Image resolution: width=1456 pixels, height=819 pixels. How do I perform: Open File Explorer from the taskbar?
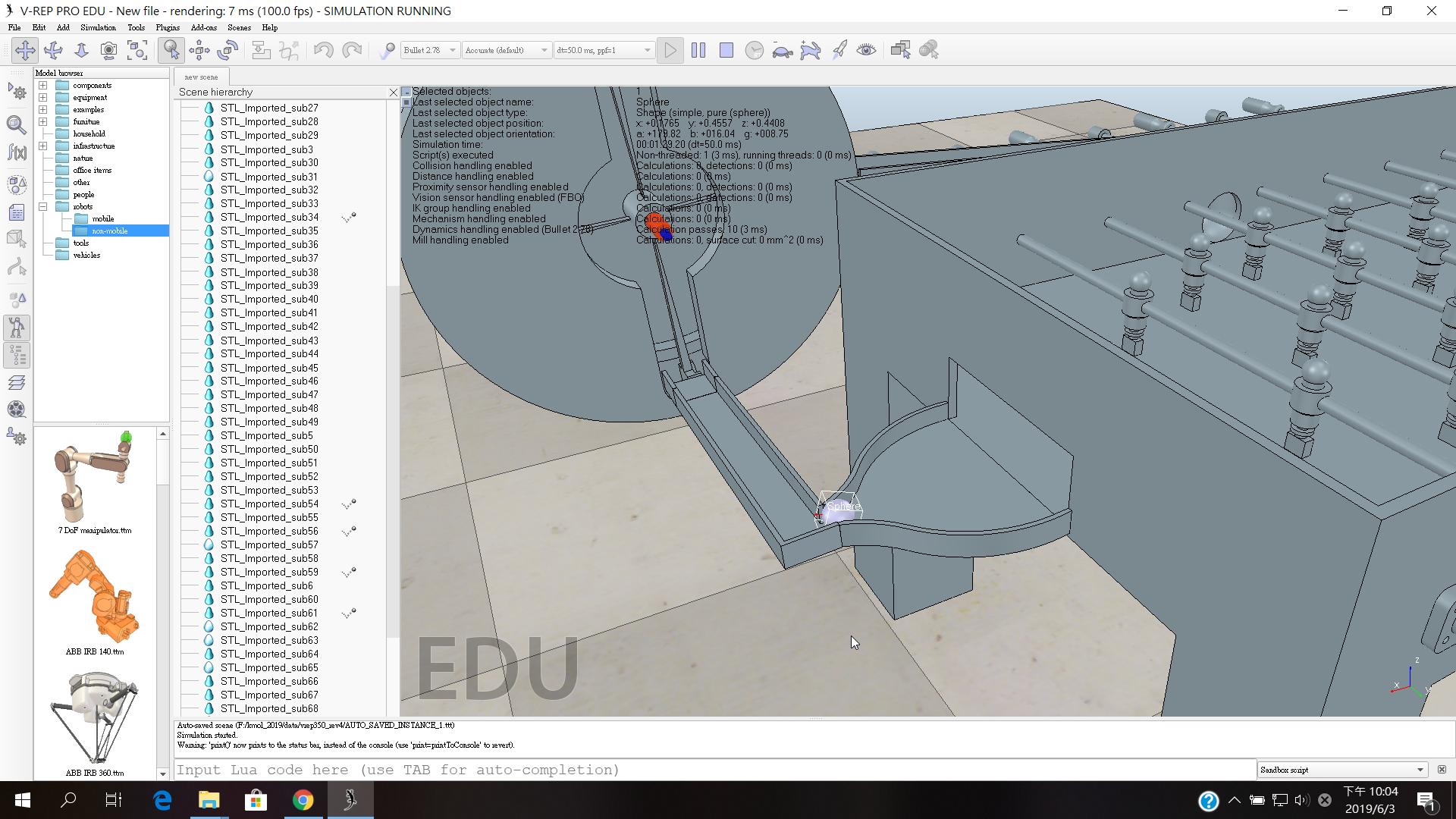pos(209,800)
